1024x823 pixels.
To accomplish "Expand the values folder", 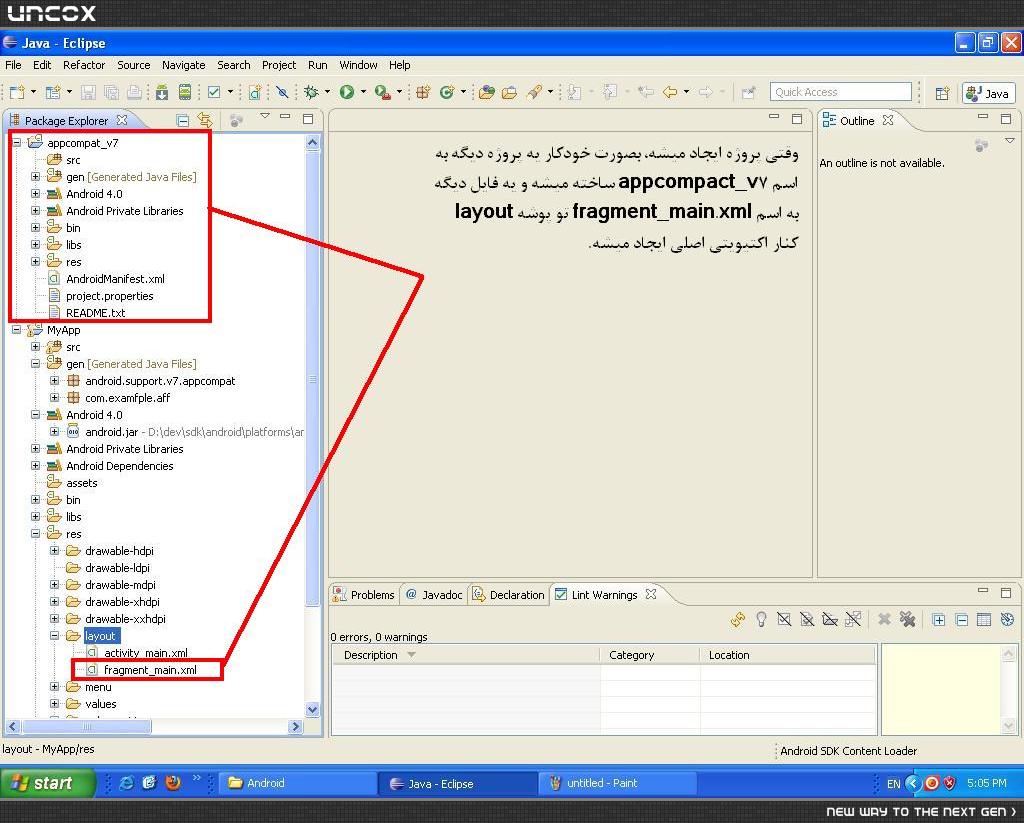I will pyautogui.click(x=55, y=703).
